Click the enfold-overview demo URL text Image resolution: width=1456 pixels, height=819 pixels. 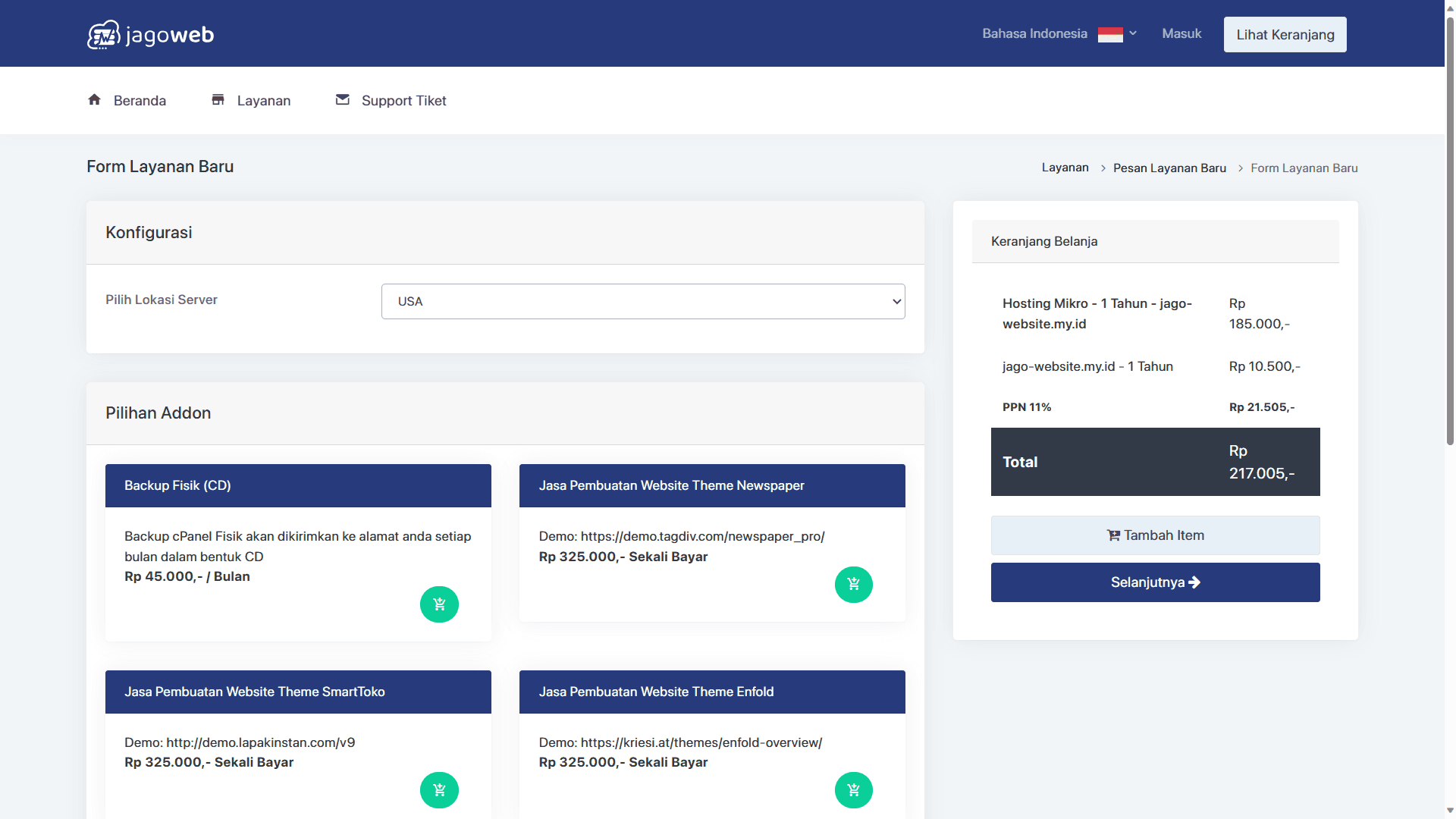point(701,742)
